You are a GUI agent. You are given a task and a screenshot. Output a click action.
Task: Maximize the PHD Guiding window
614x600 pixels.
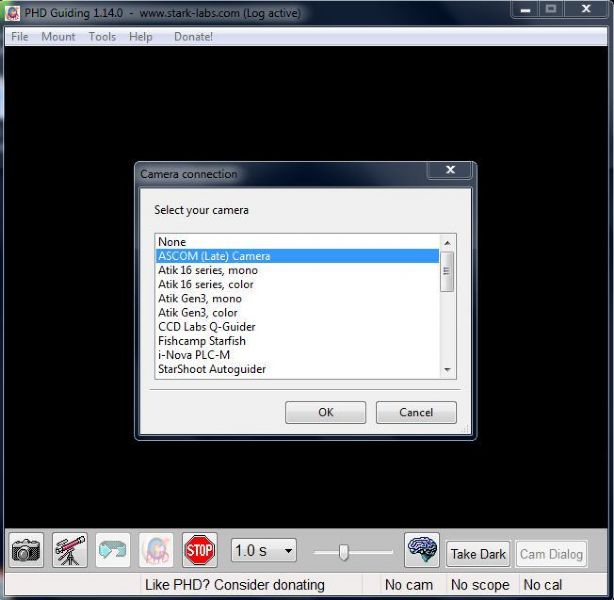point(551,9)
